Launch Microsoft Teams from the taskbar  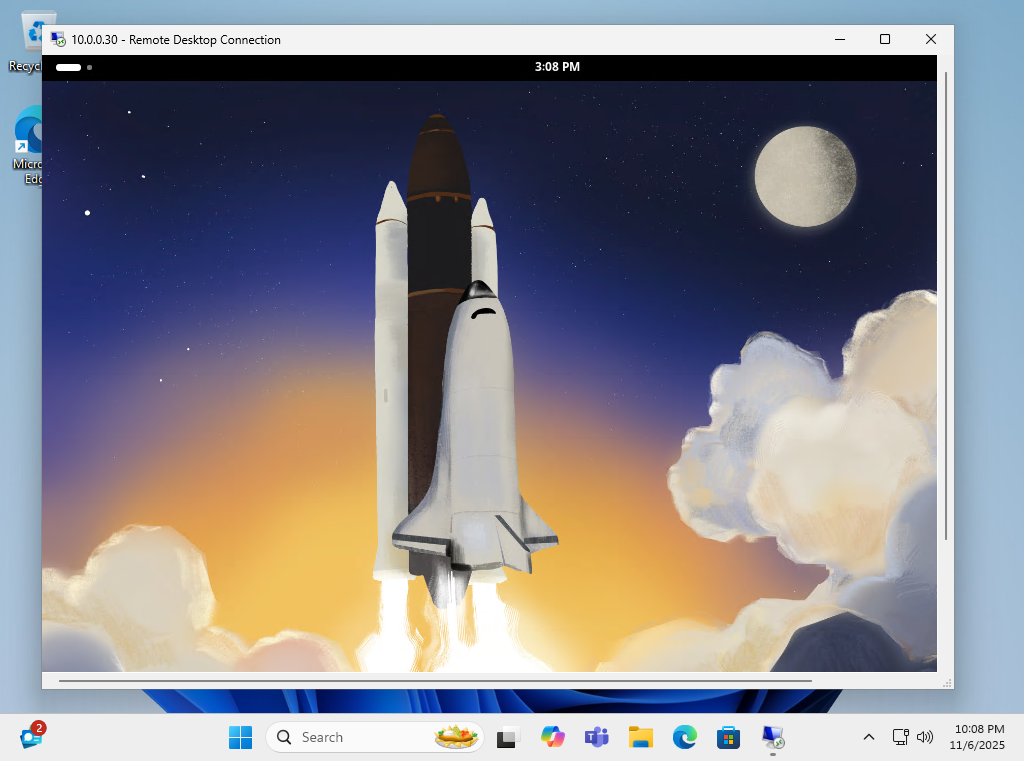pos(597,737)
